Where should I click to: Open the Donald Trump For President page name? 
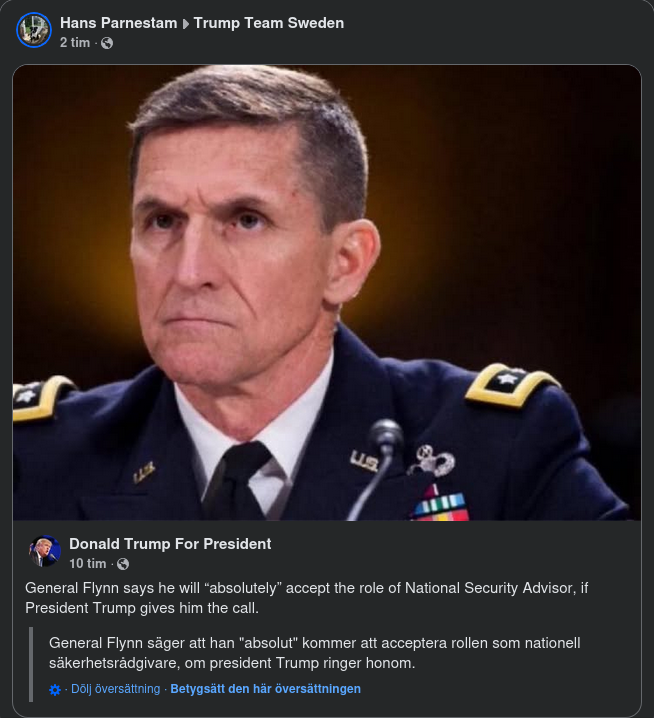pos(170,544)
